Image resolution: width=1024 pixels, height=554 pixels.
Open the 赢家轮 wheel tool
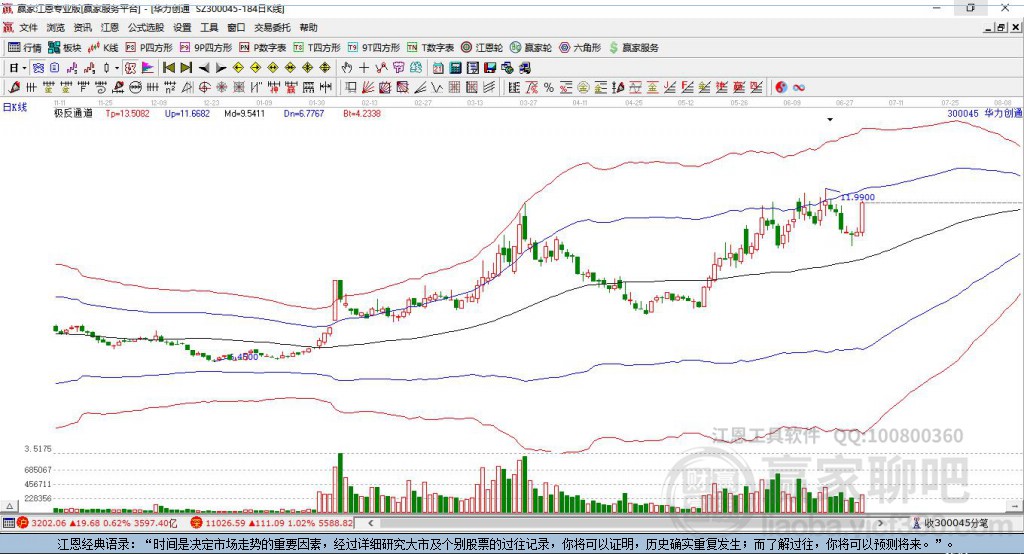[x=531, y=48]
